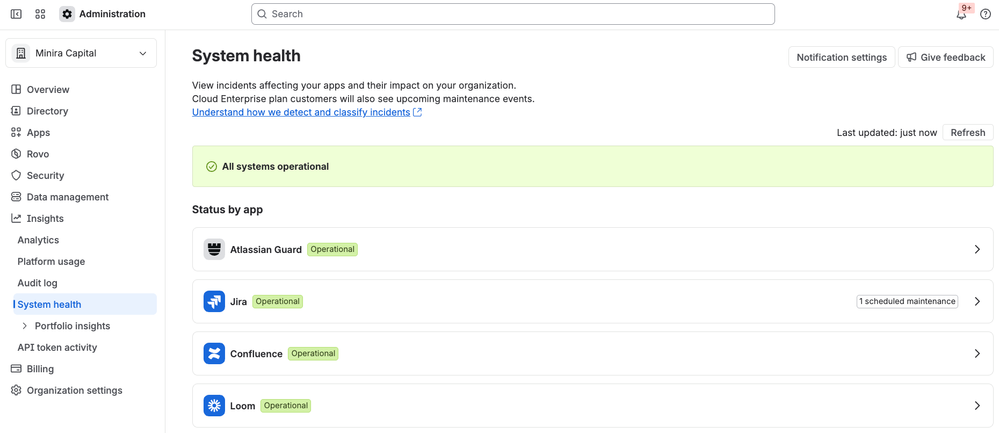This screenshot has height=433, width=999.
Task: Click the Atlassian Guard shield icon
Action: tap(214, 249)
